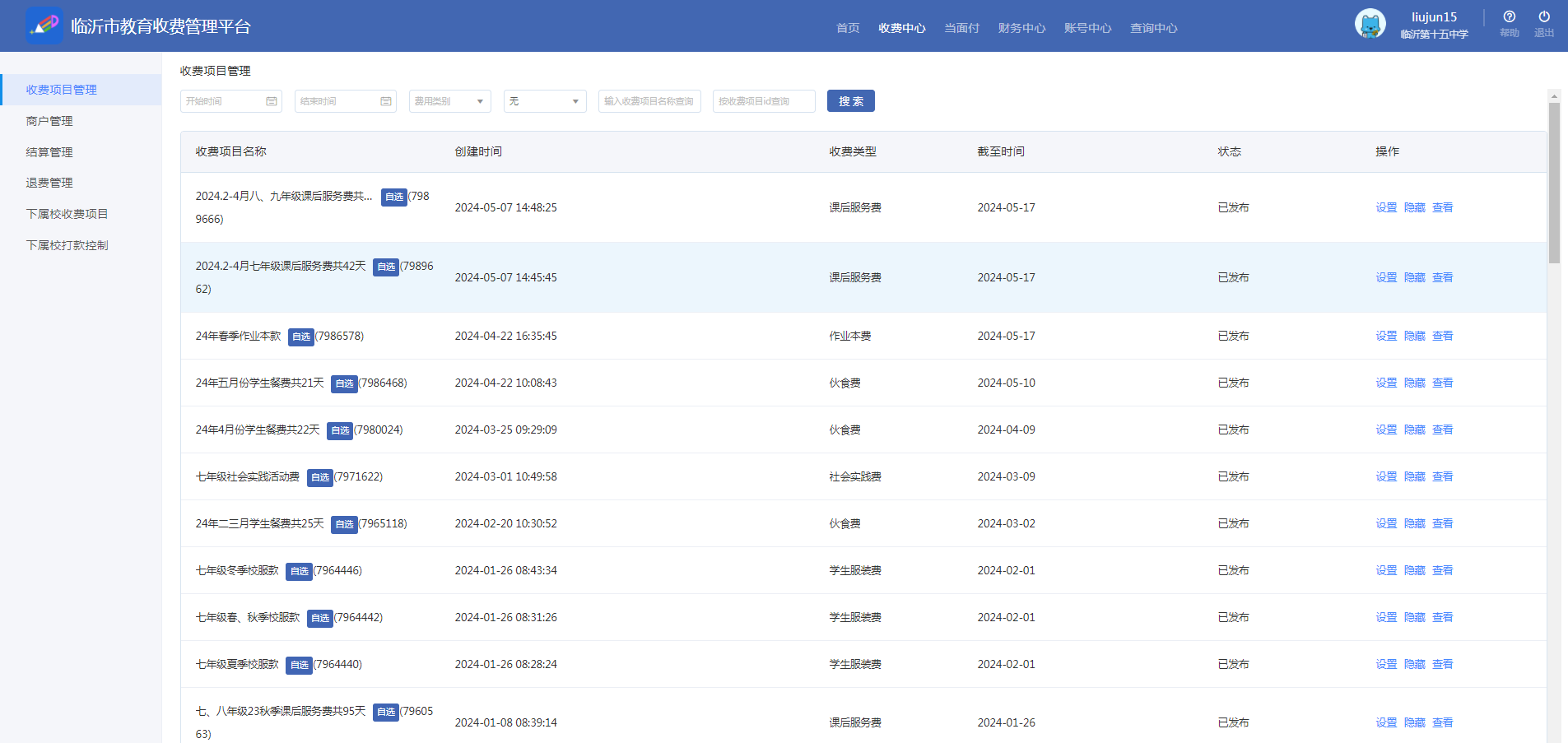This screenshot has width=1568, height=743.
Task: Click the 自选 tag on 24年4月份学生餐费共22天
Action: pyautogui.click(x=340, y=430)
